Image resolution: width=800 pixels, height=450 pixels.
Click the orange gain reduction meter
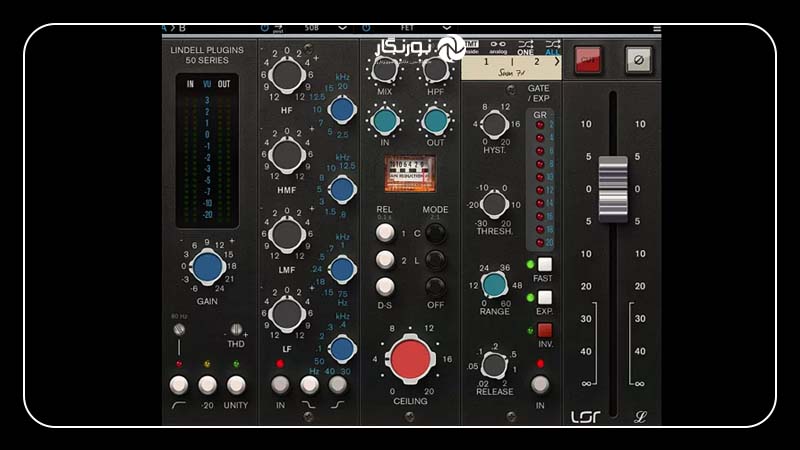410,173
